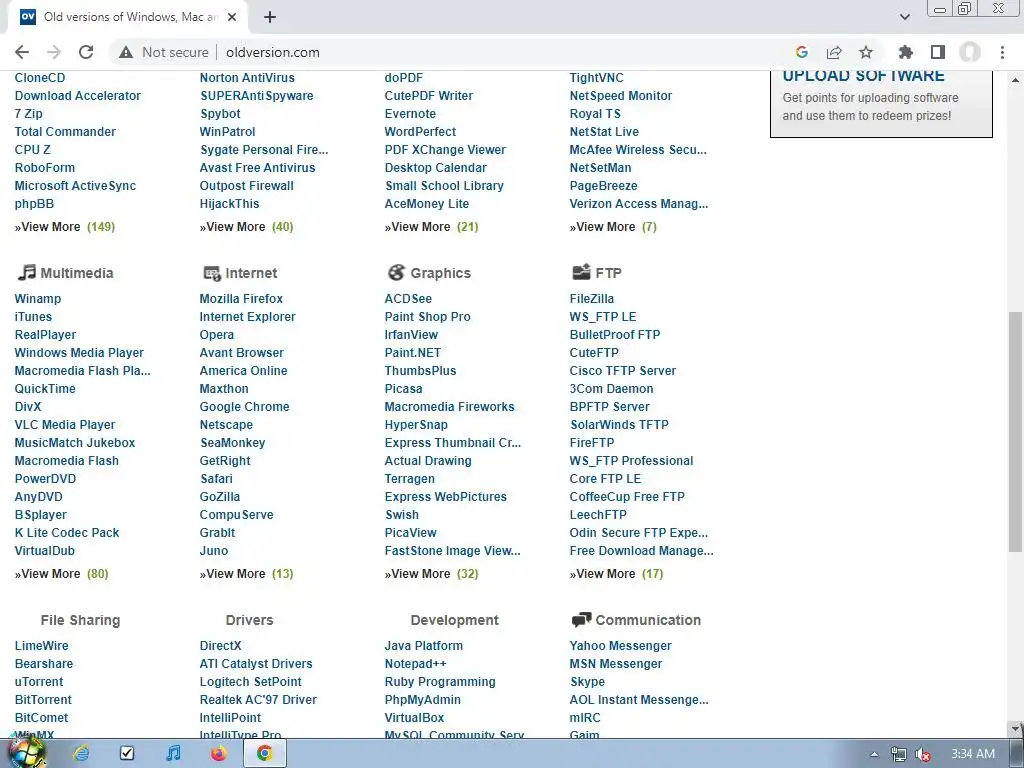Open the Chrome profile avatar
This screenshot has height=768, width=1024.
click(970, 52)
